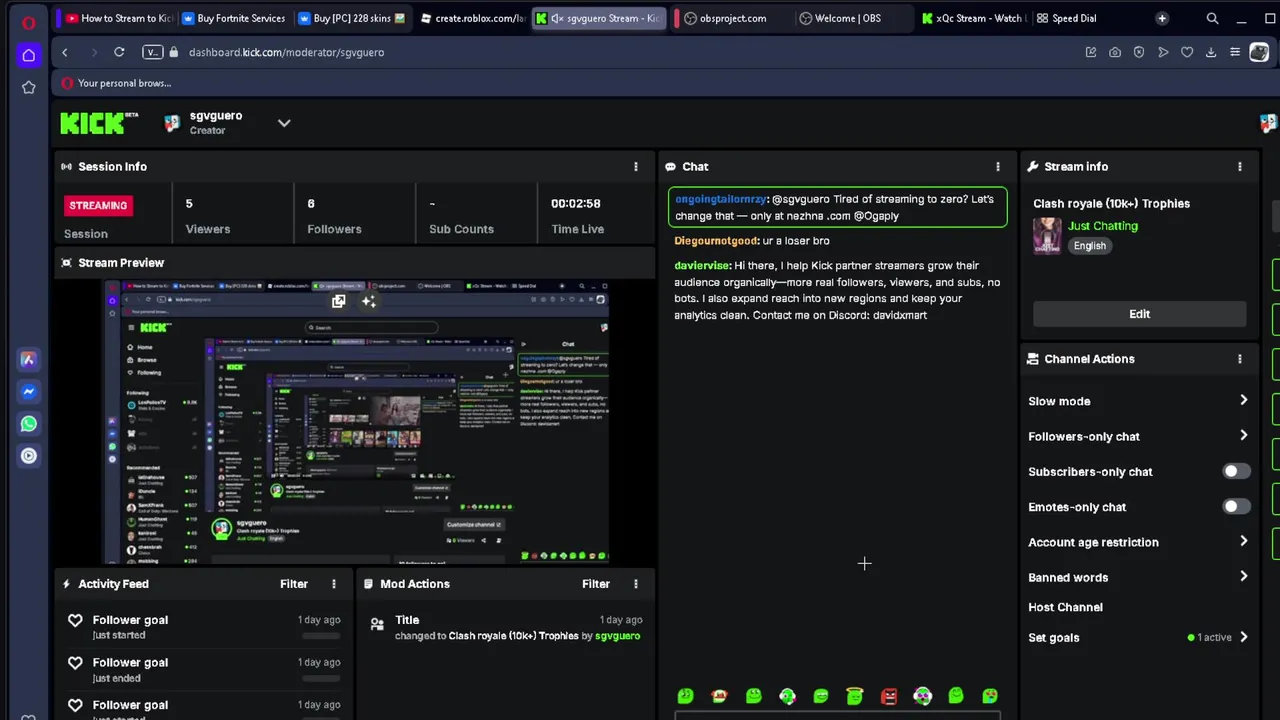Image resolution: width=1280 pixels, height=720 pixels.
Task: Toggle Subscribers-only chat
Action: [1235, 472]
